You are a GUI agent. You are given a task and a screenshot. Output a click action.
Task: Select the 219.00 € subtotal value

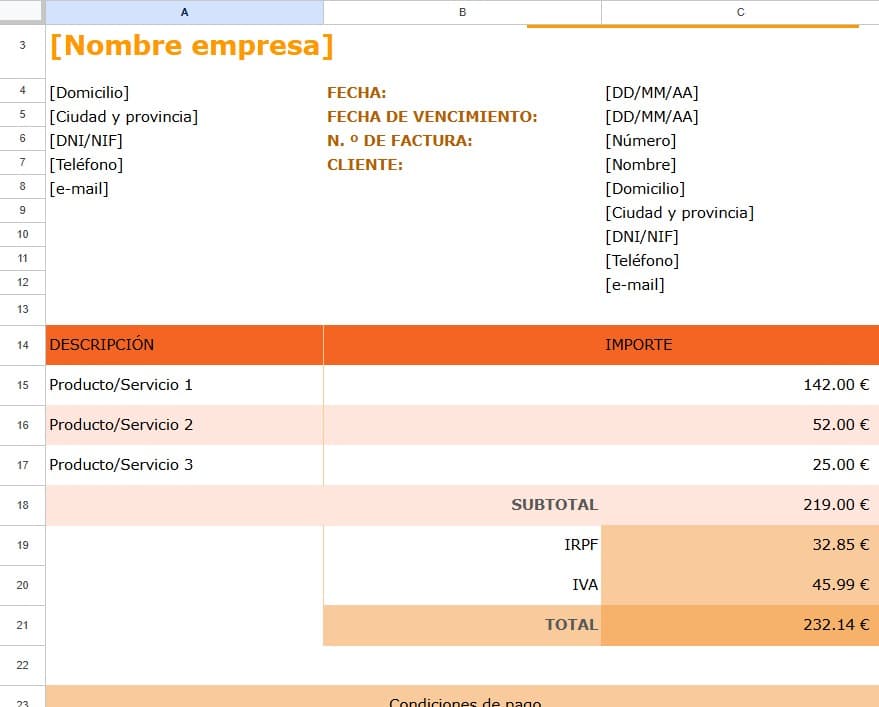coord(740,505)
